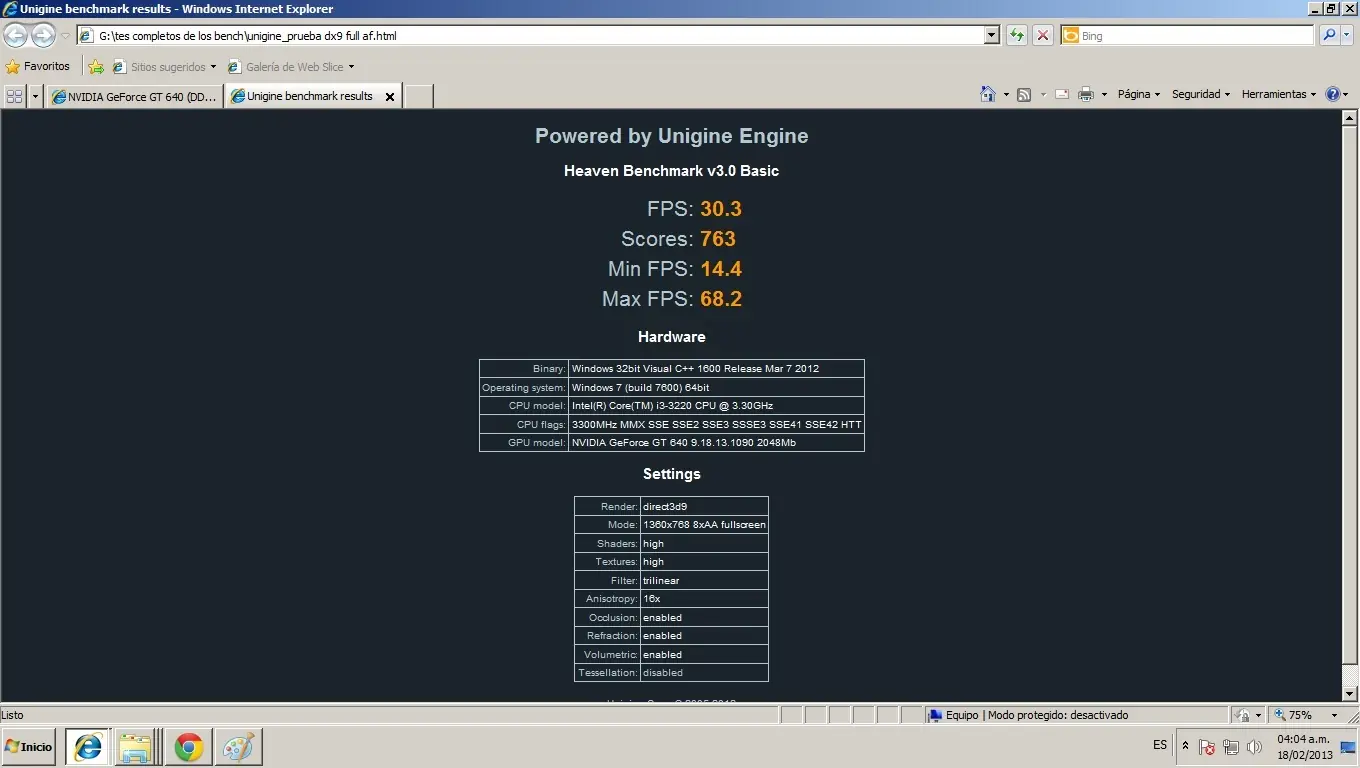Click the ES language indicator
The image size is (1360, 768).
pos(1160,745)
